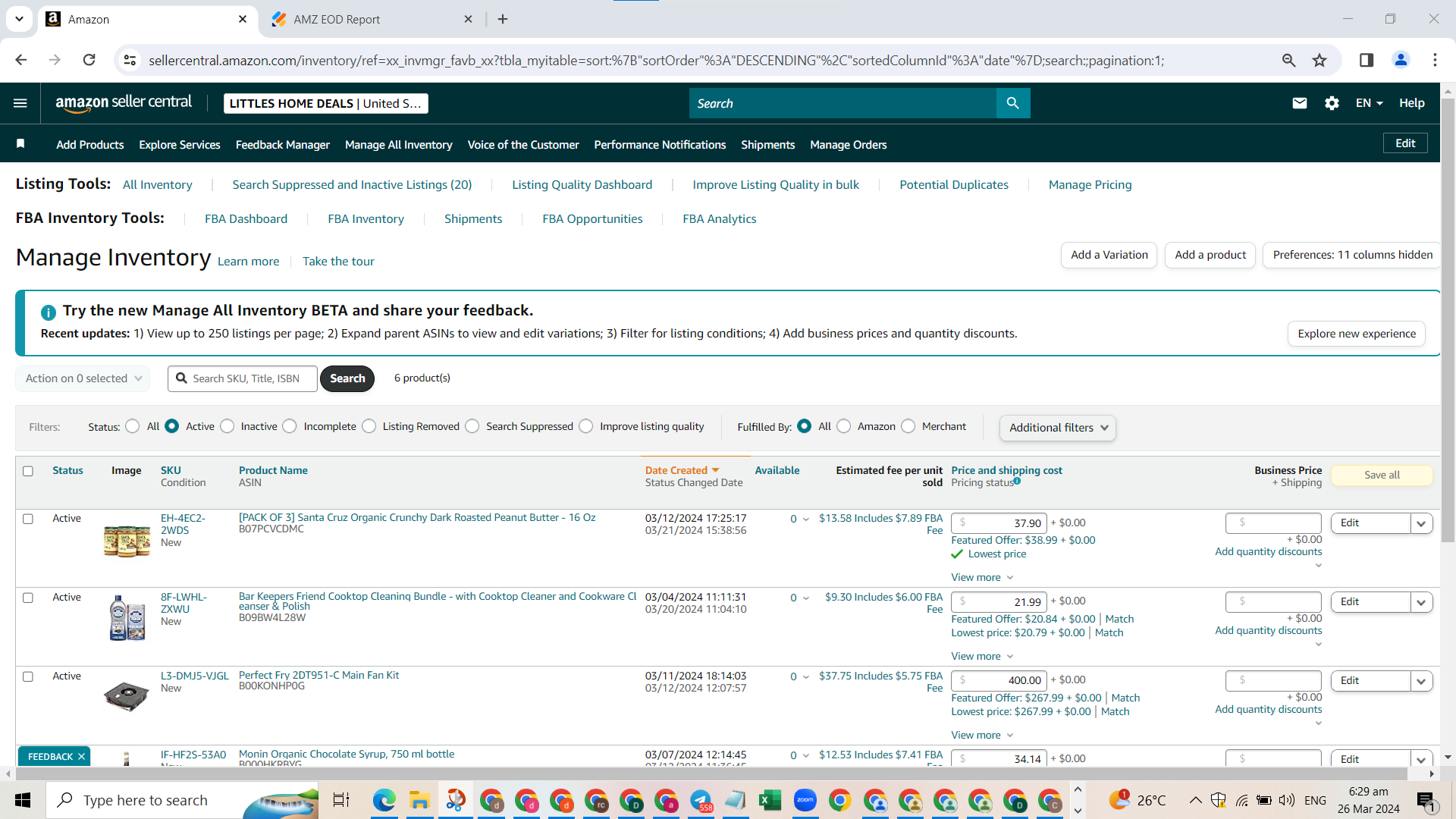
Task: Open the EN language dropdown
Action: [1370, 103]
